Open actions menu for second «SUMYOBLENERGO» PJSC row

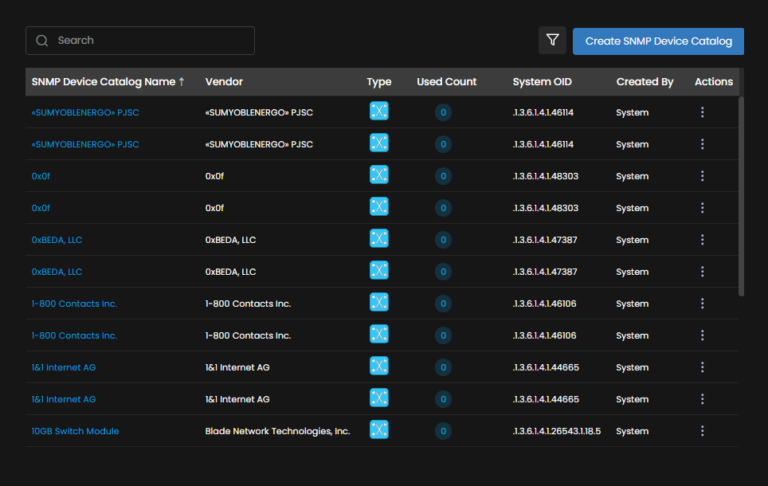pyautogui.click(x=702, y=144)
